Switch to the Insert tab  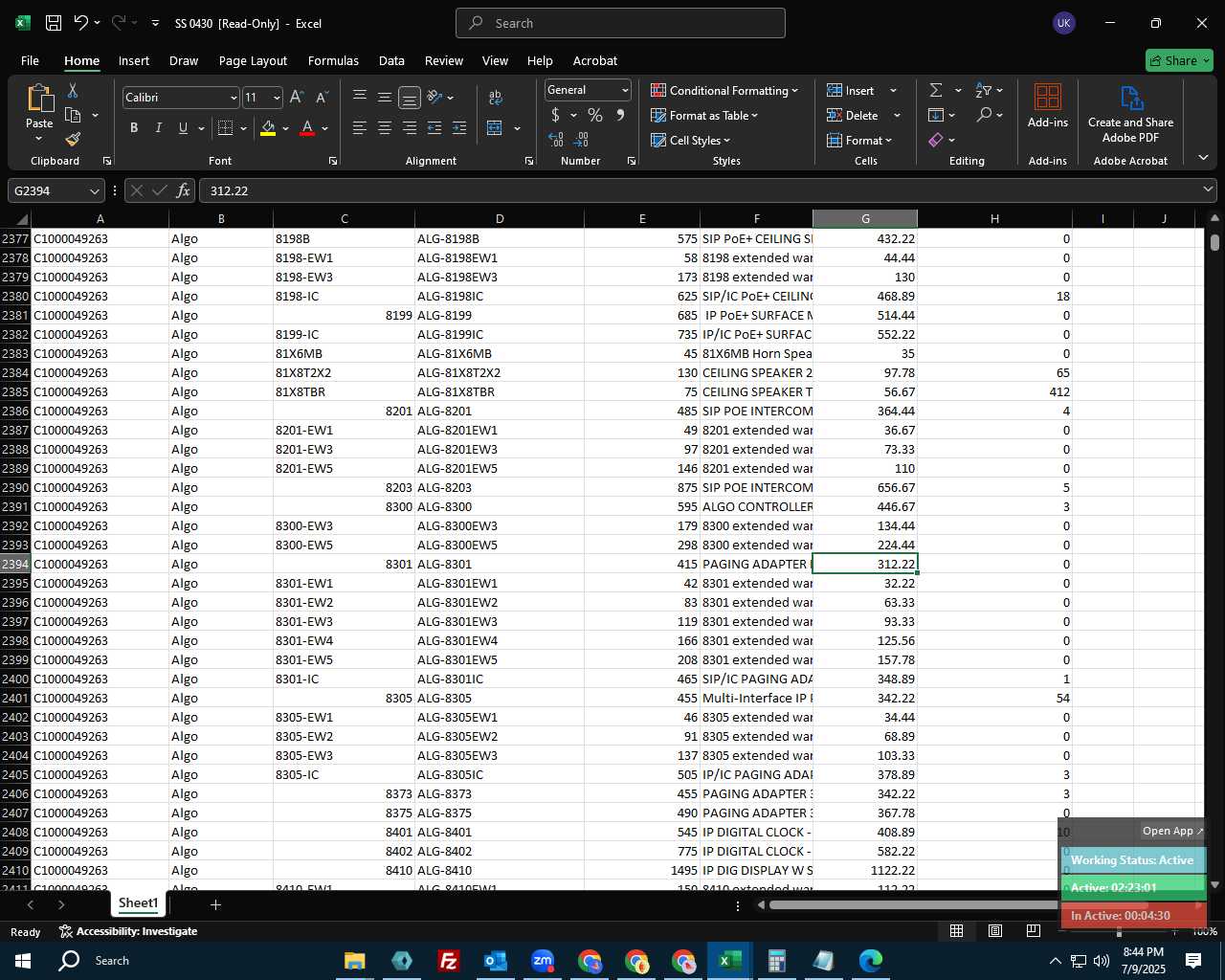[x=134, y=60]
